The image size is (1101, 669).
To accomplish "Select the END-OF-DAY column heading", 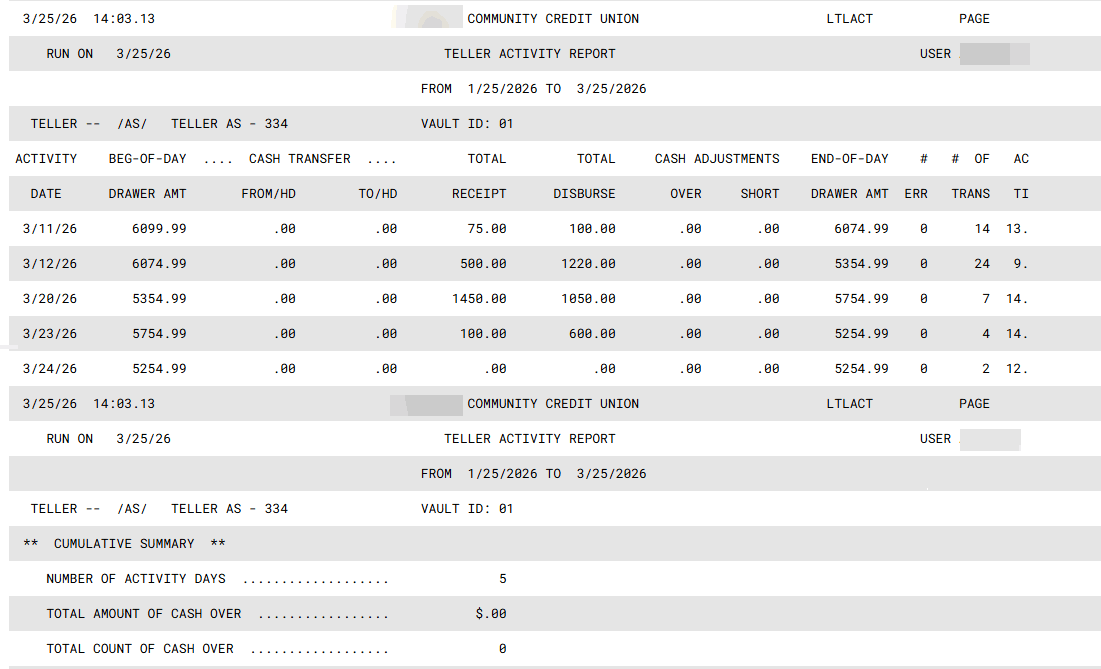I will click(x=850, y=159).
